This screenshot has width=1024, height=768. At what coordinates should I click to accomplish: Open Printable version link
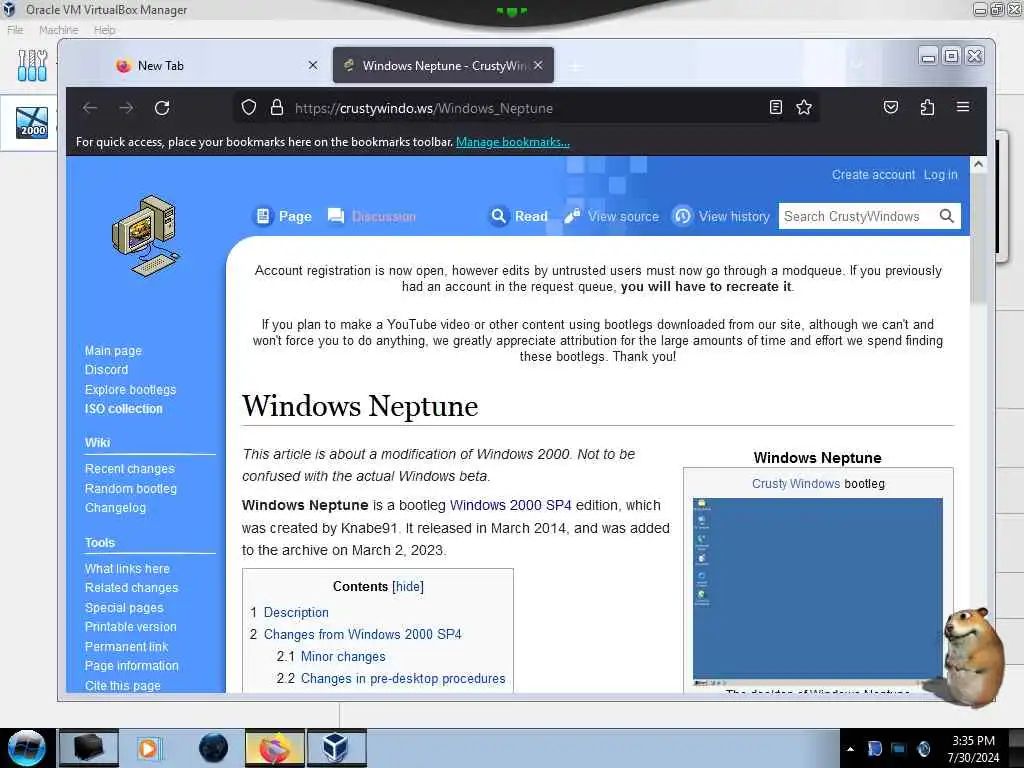[131, 627]
